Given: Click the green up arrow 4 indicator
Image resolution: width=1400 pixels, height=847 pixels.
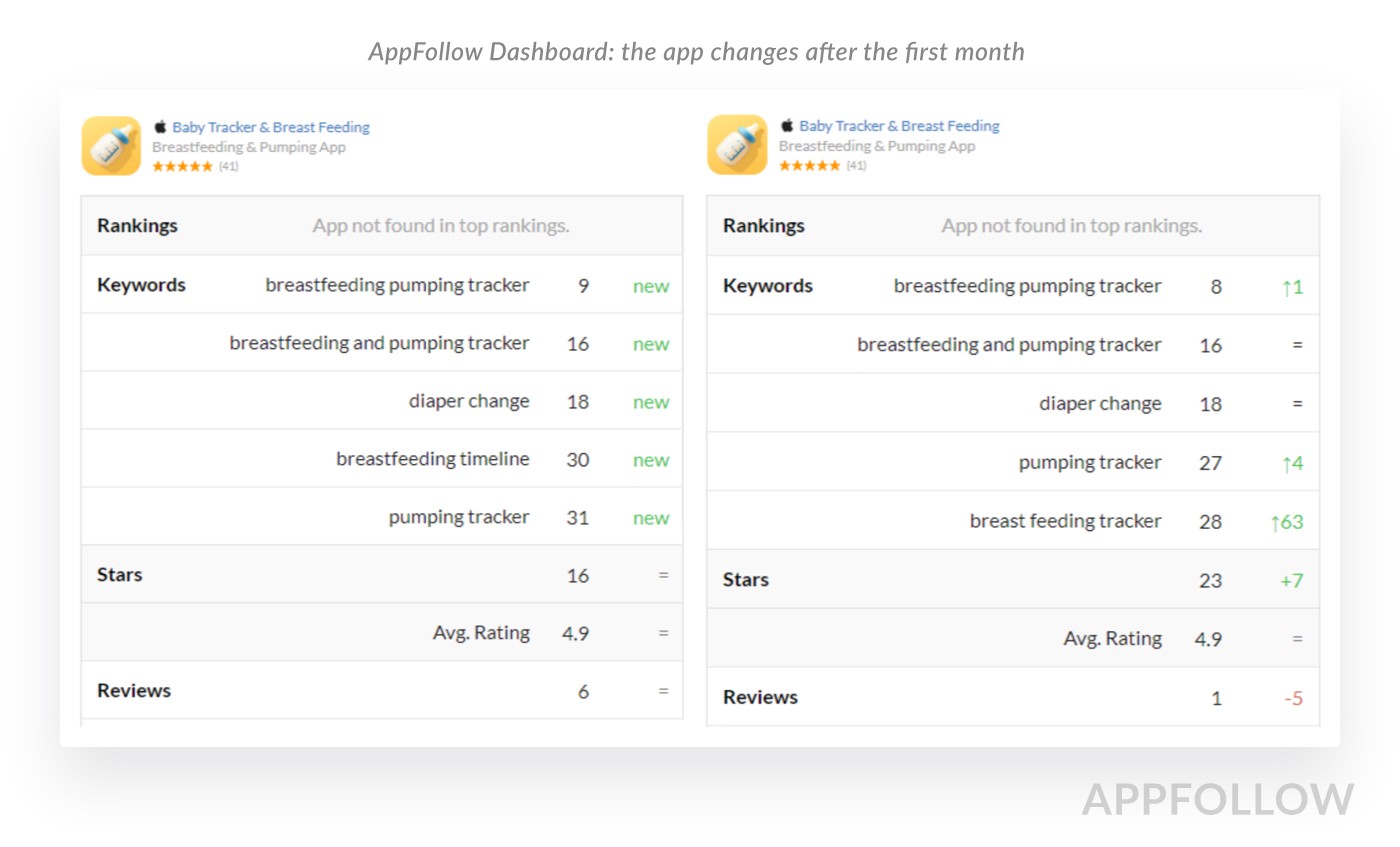Looking at the screenshot, I should [x=1292, y=463].
